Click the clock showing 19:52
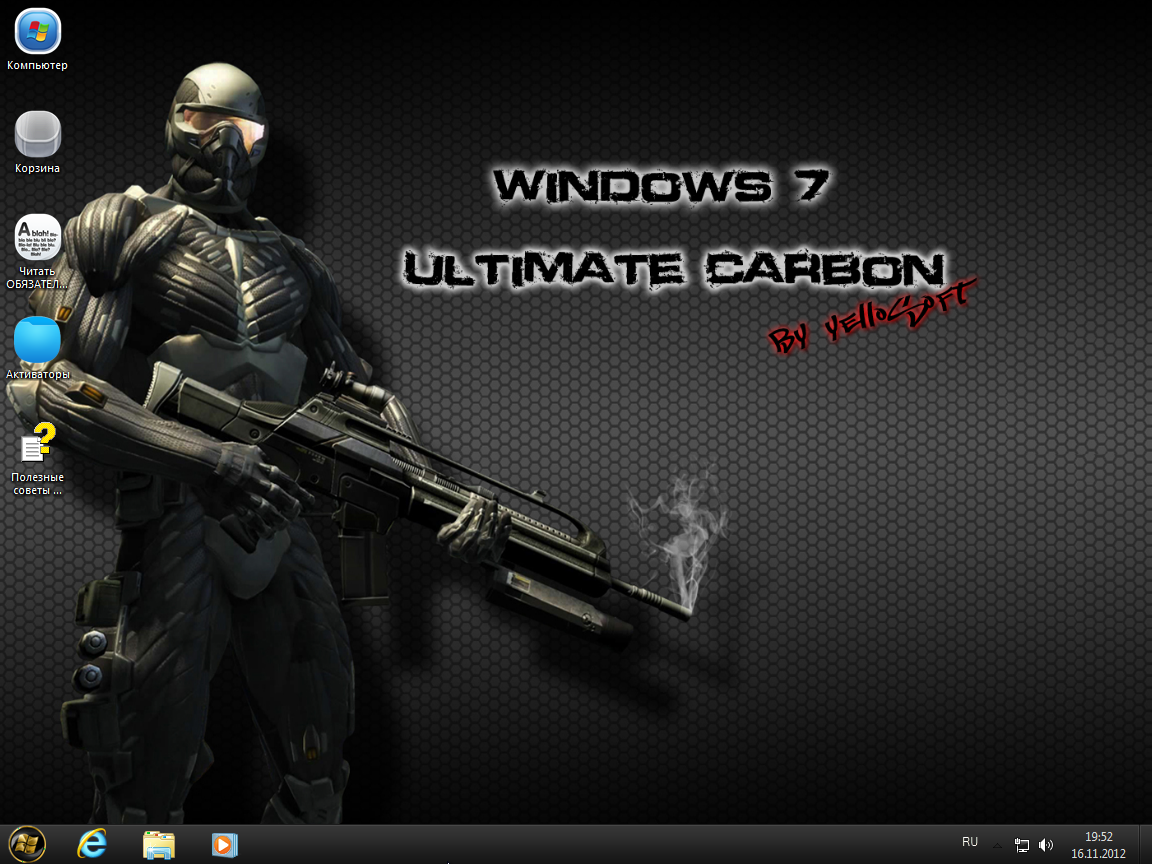The image size is (1152, 864). click(1099, 837)
